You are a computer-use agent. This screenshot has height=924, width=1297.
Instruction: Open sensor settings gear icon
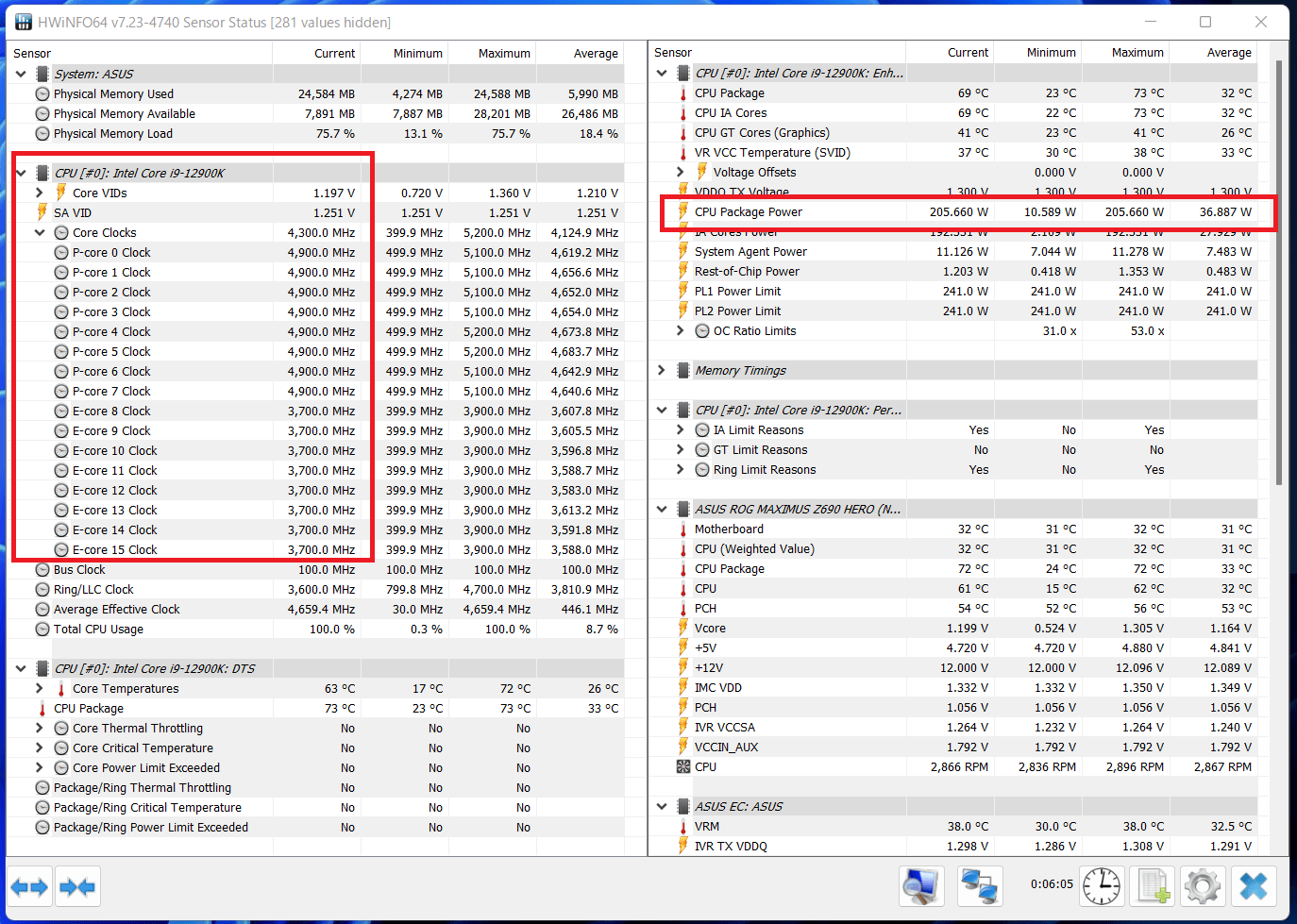(1202, 886)
